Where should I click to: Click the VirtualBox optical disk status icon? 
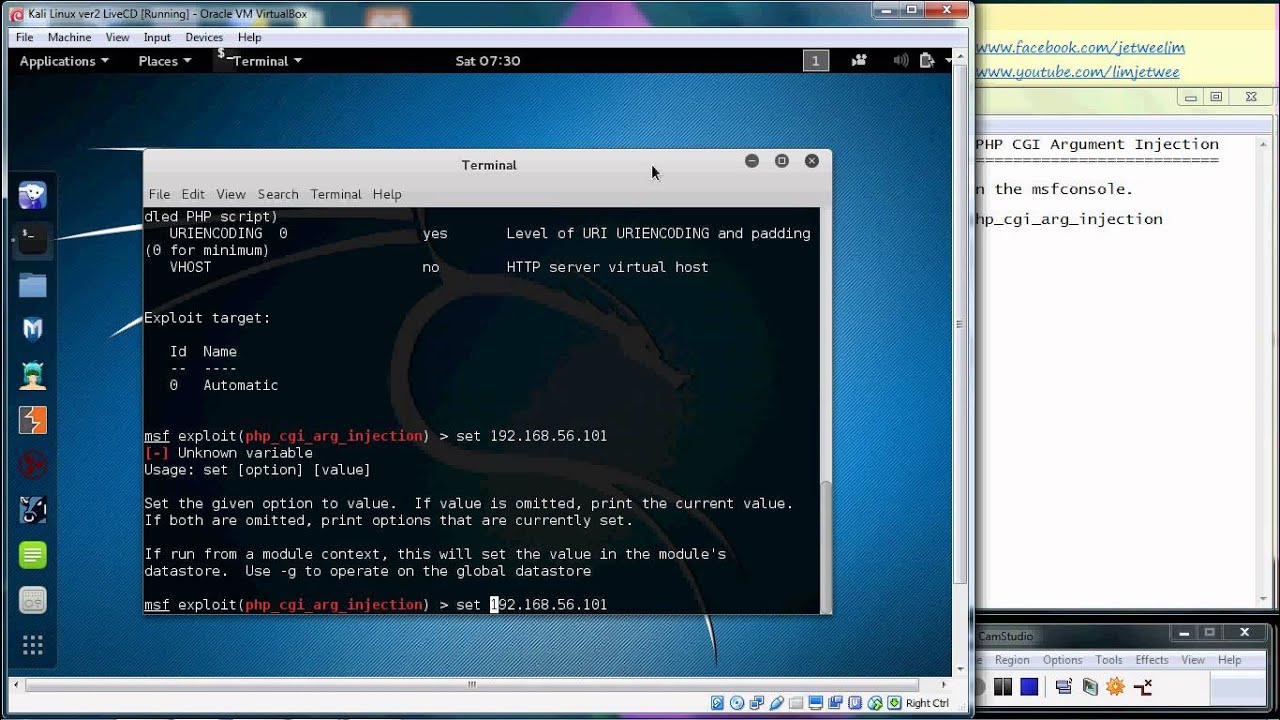tap(737, 703)
